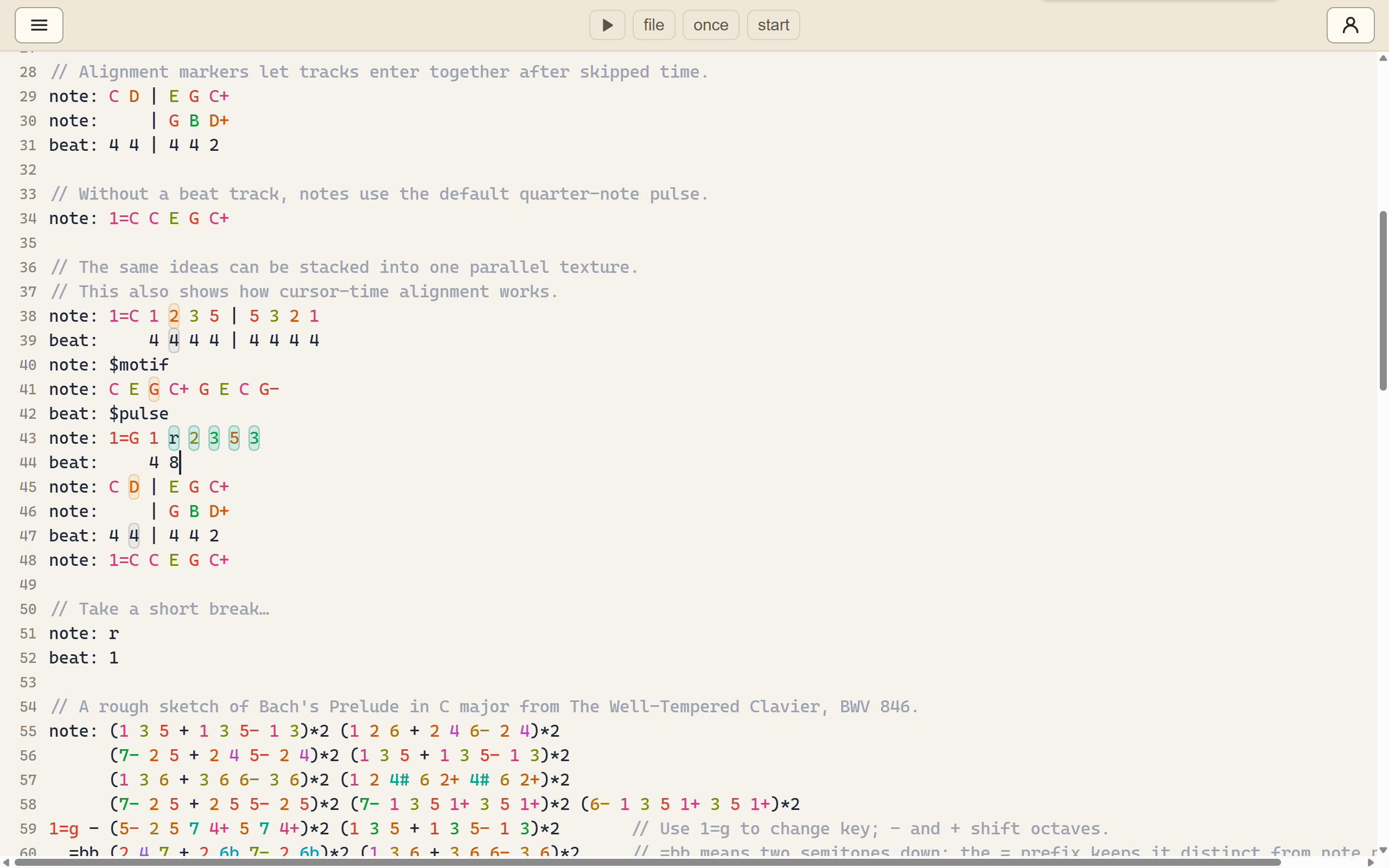Click G- note on line 41
The image size is (1389, 868).
(x=269, y=389)
